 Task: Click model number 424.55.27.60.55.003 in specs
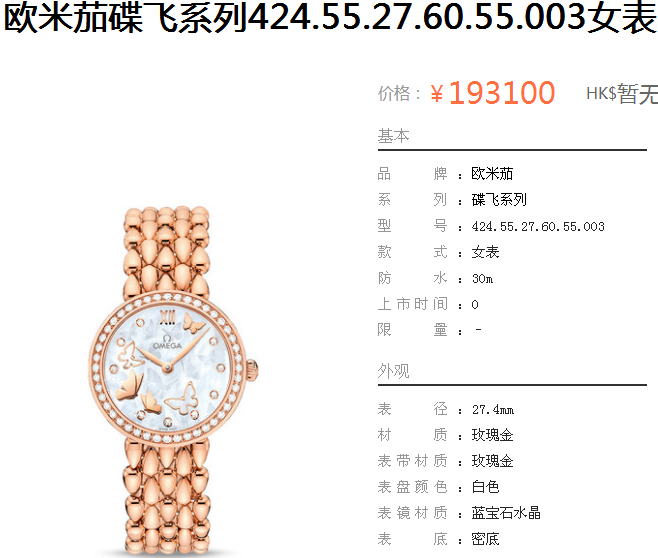tap(538, 227)
